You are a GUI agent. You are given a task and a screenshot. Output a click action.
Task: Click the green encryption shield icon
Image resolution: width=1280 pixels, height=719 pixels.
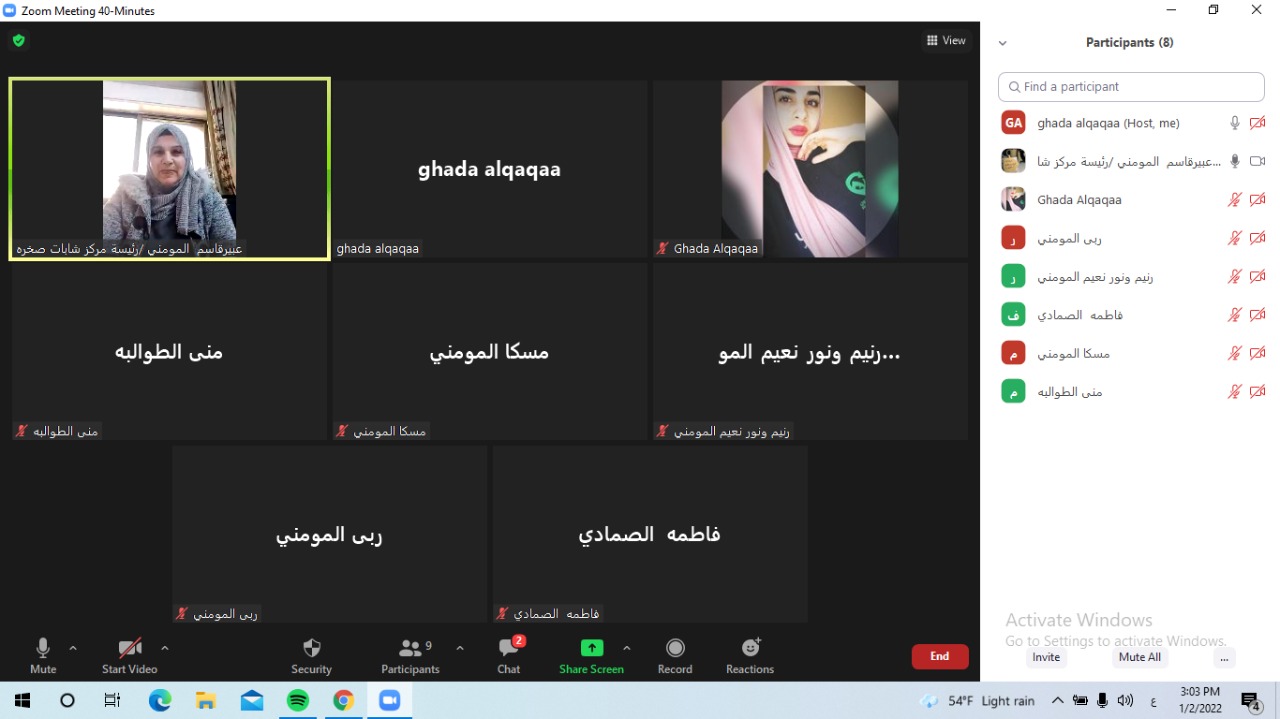point(18,41)
